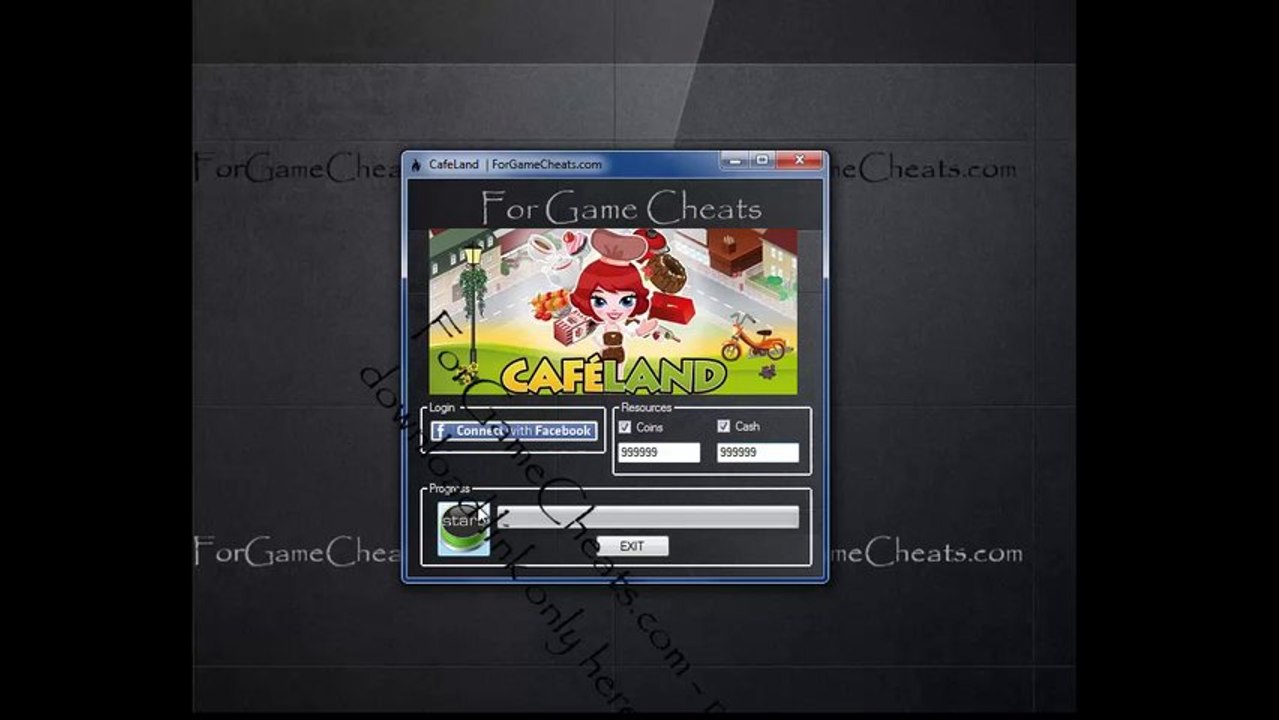This screenshot has width=1279, height=720.
Task: Click the EXIT button
Action: [x=632, y=546]
